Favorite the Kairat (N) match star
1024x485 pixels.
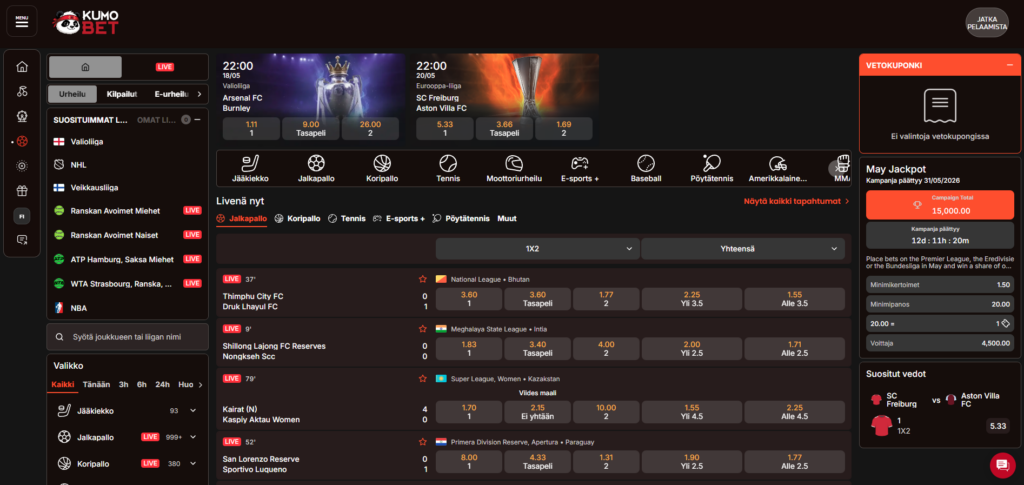423,378
